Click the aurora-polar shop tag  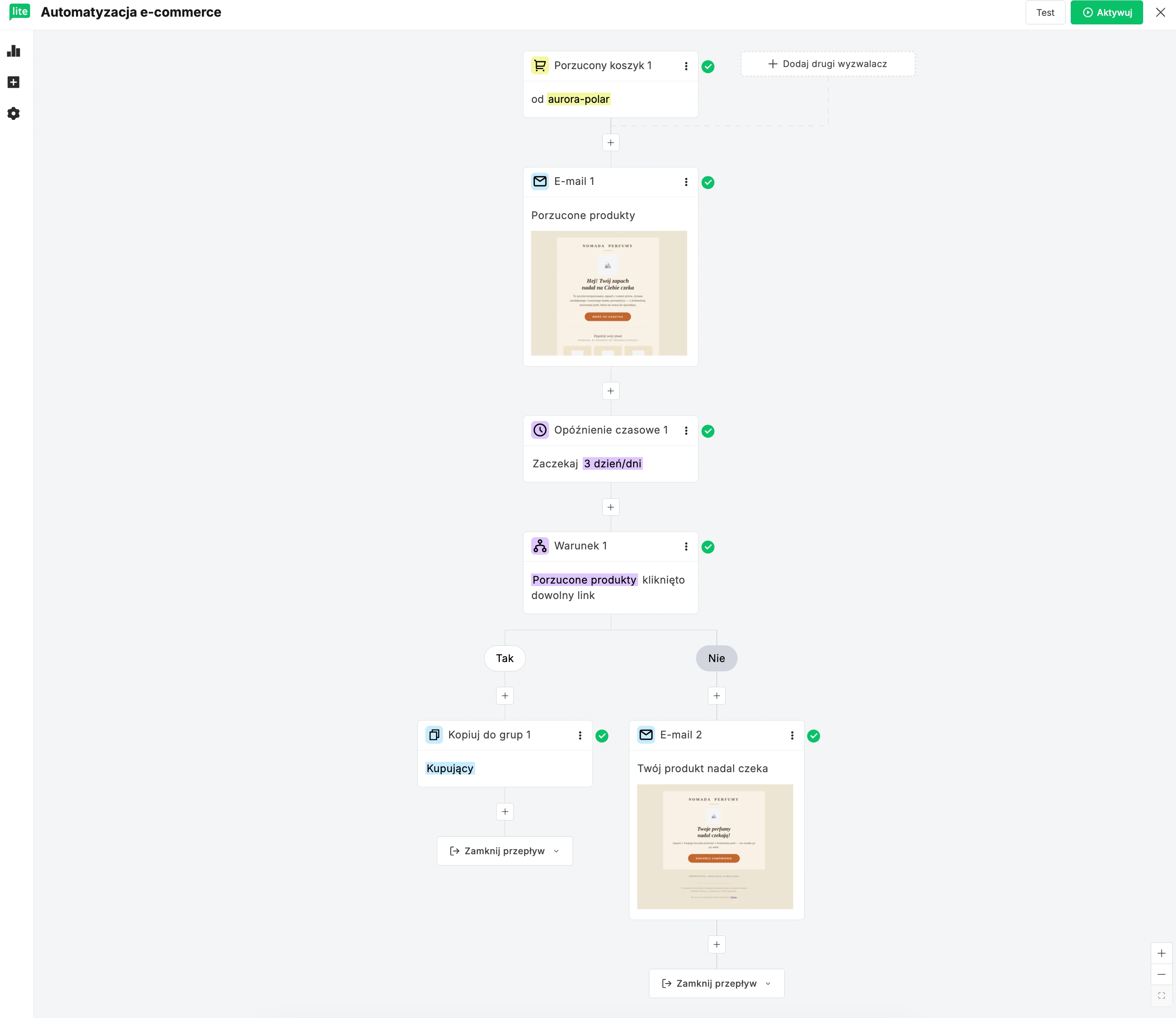pos(578,100)
